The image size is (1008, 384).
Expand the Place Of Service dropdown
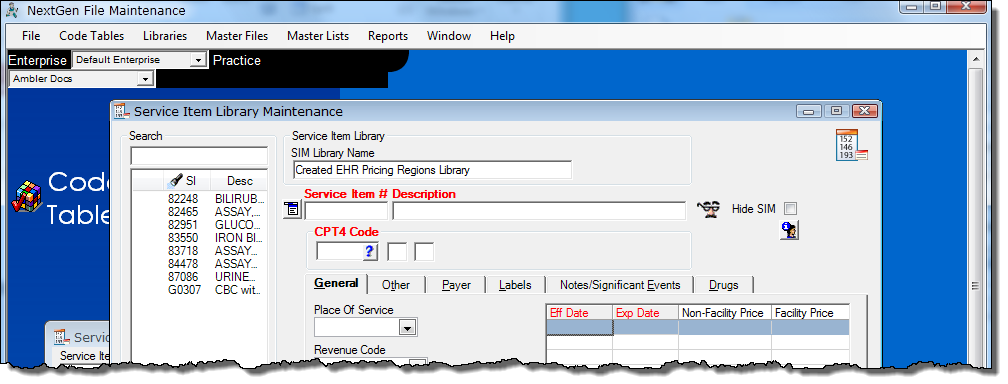(x=408, y=328)
